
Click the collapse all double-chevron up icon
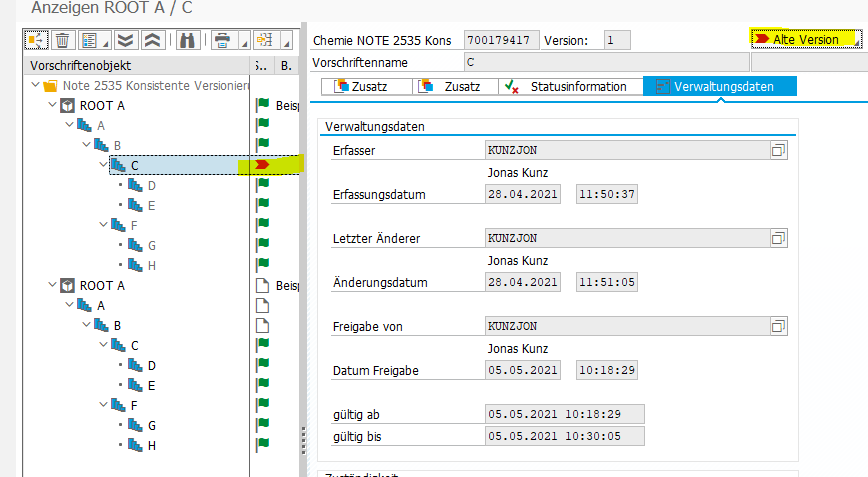[152, 41]
